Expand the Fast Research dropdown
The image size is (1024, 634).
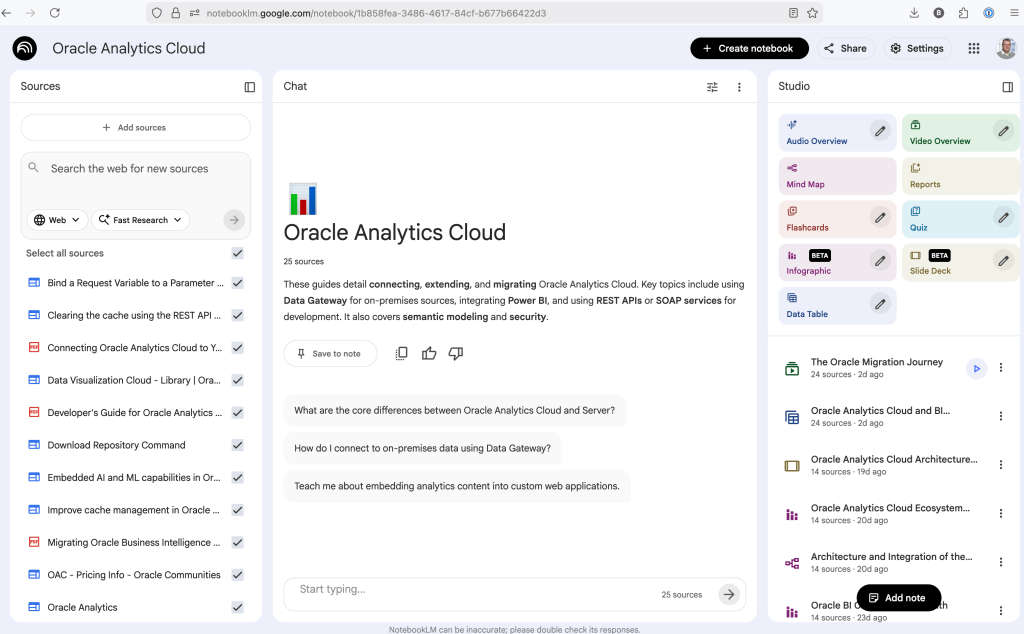tap(140, 220)
